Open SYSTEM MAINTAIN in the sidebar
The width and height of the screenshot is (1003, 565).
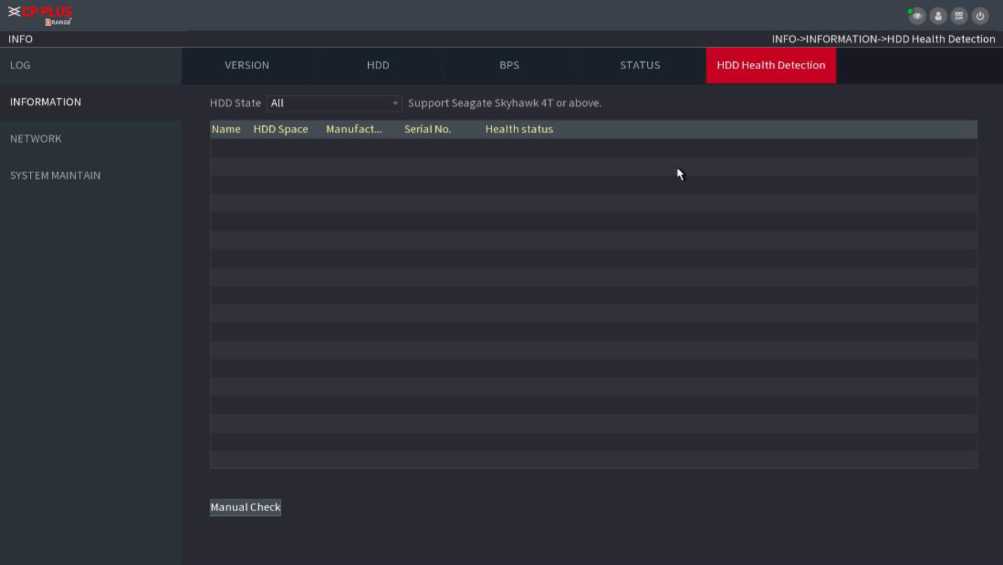click(55, 176)
